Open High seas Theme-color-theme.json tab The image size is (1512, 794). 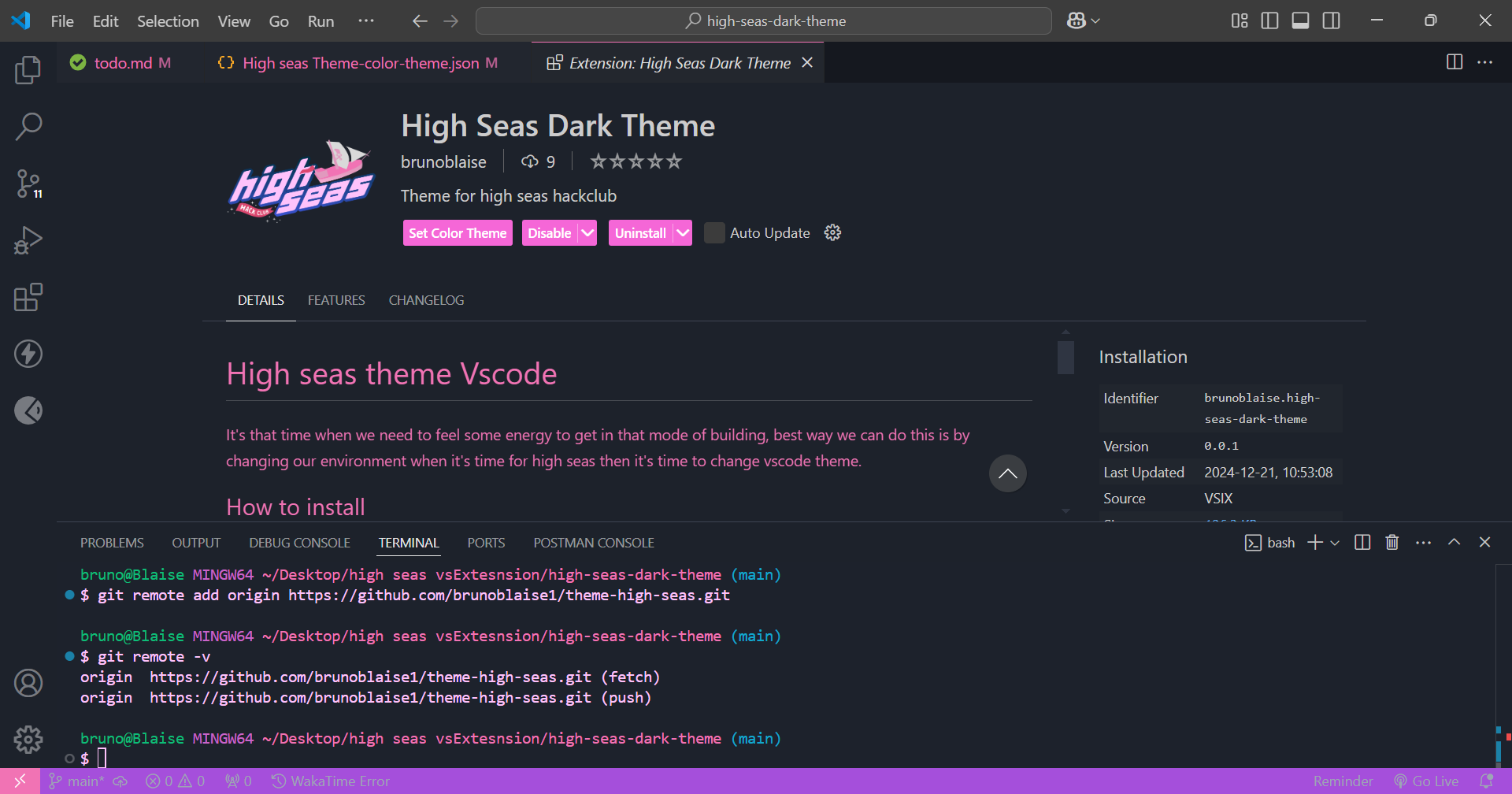click(359, 62)
